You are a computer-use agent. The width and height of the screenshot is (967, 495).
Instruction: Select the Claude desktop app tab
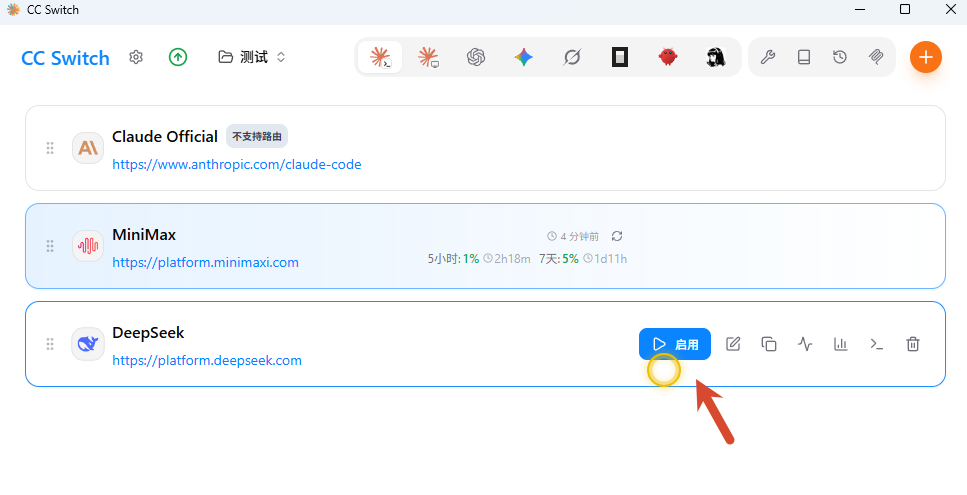(428, 57)
